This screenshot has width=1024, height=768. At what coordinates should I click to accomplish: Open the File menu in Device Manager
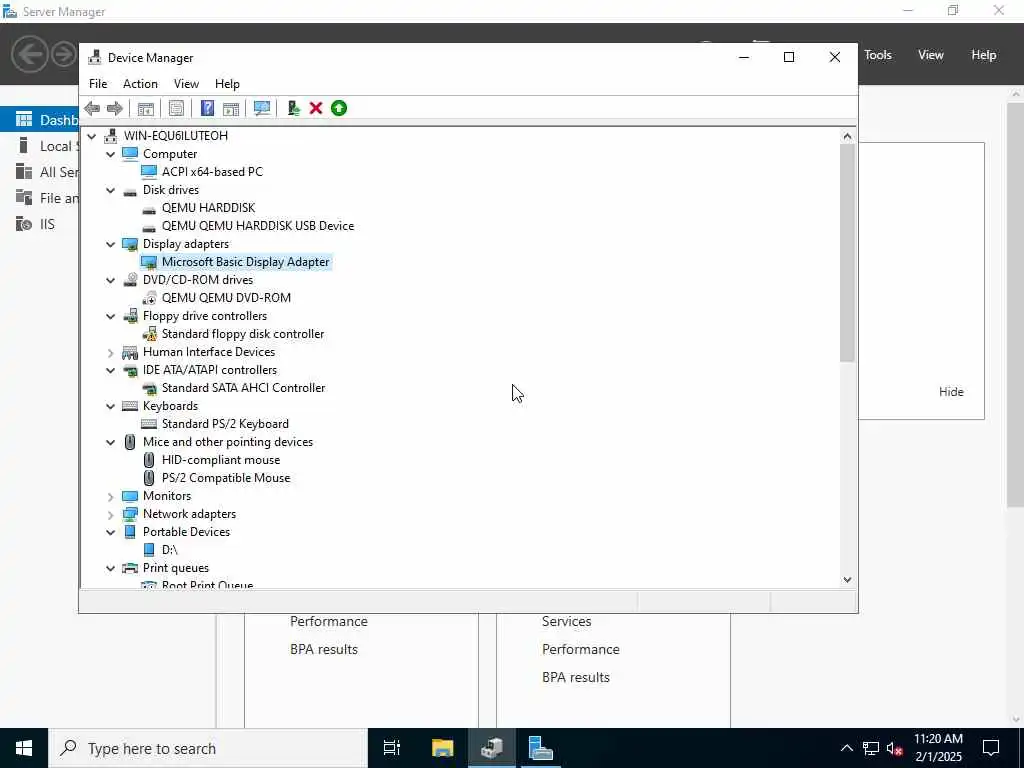(x=98, y=84)
